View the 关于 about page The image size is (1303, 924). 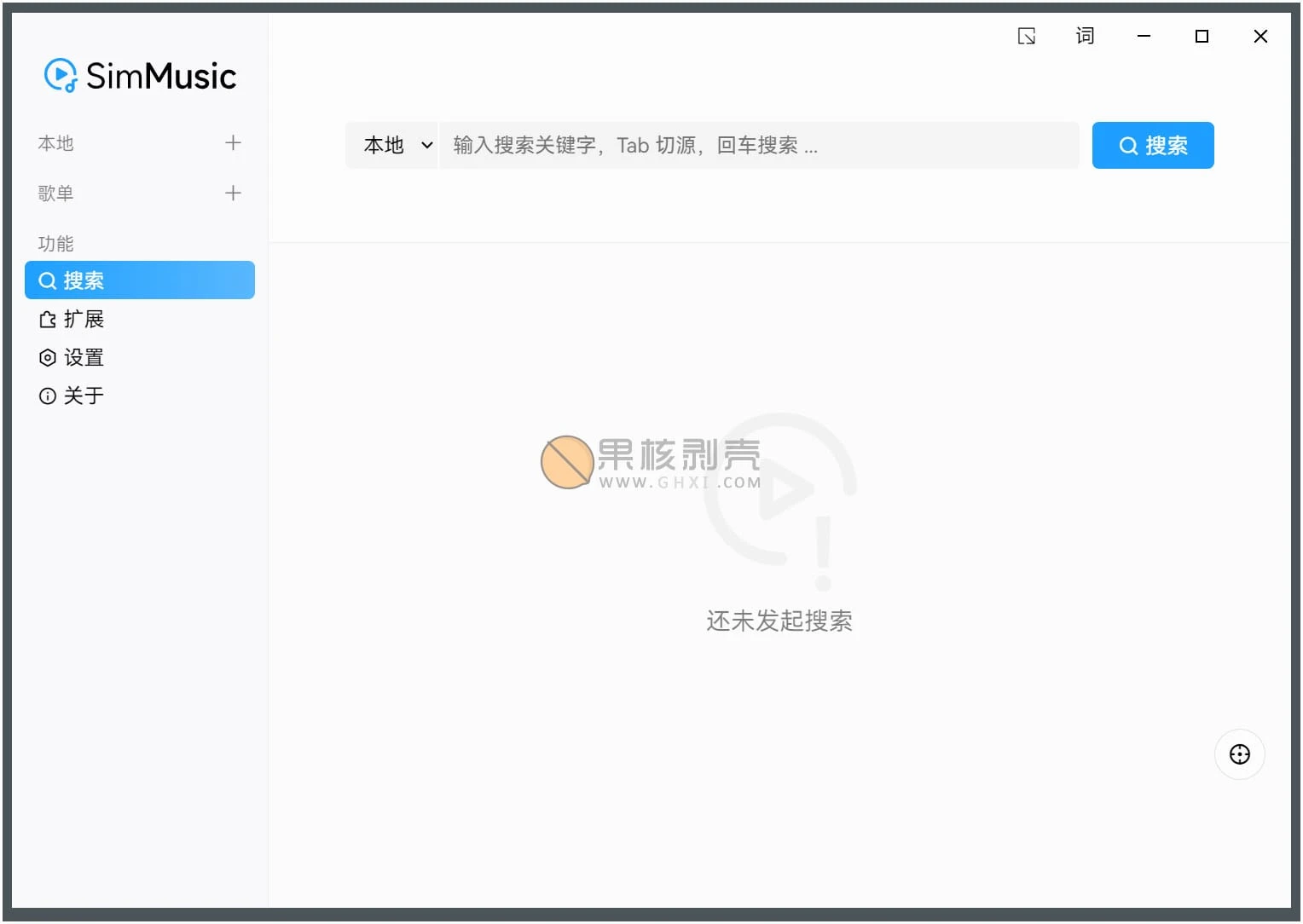click(x=85, y=395)
